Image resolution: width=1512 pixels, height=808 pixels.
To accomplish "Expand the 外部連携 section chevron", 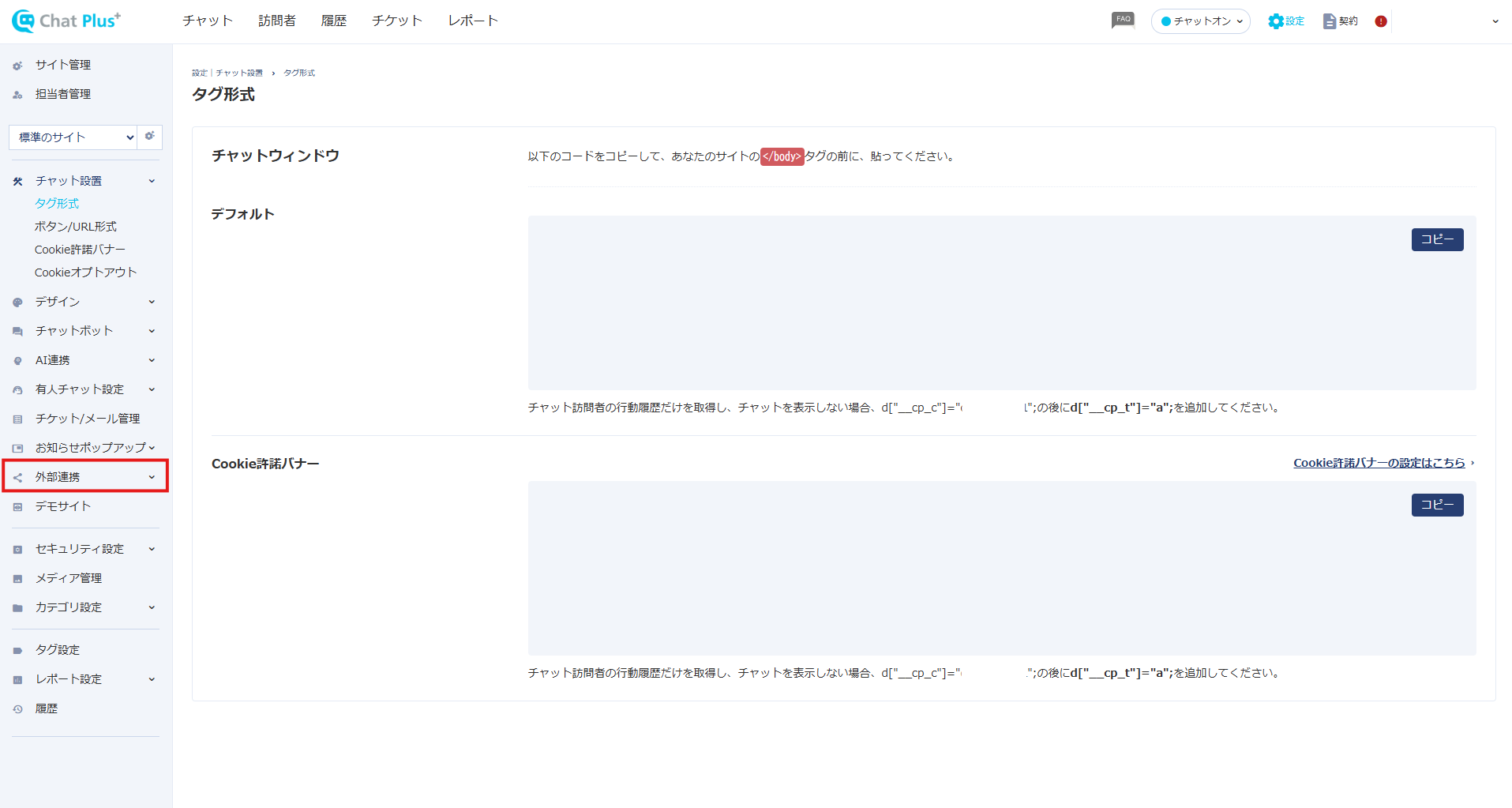I will (152, 477).
